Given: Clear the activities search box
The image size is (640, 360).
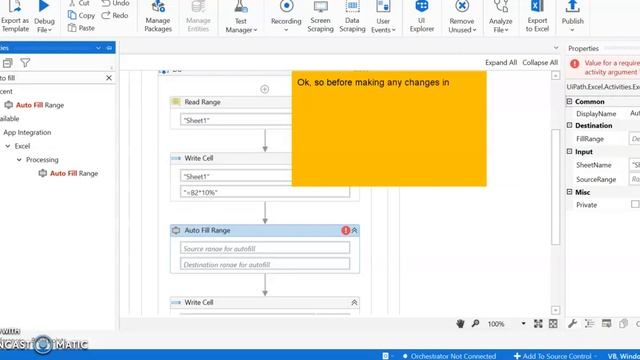Looking at the screenshot, I should click(x=109, y=78).
